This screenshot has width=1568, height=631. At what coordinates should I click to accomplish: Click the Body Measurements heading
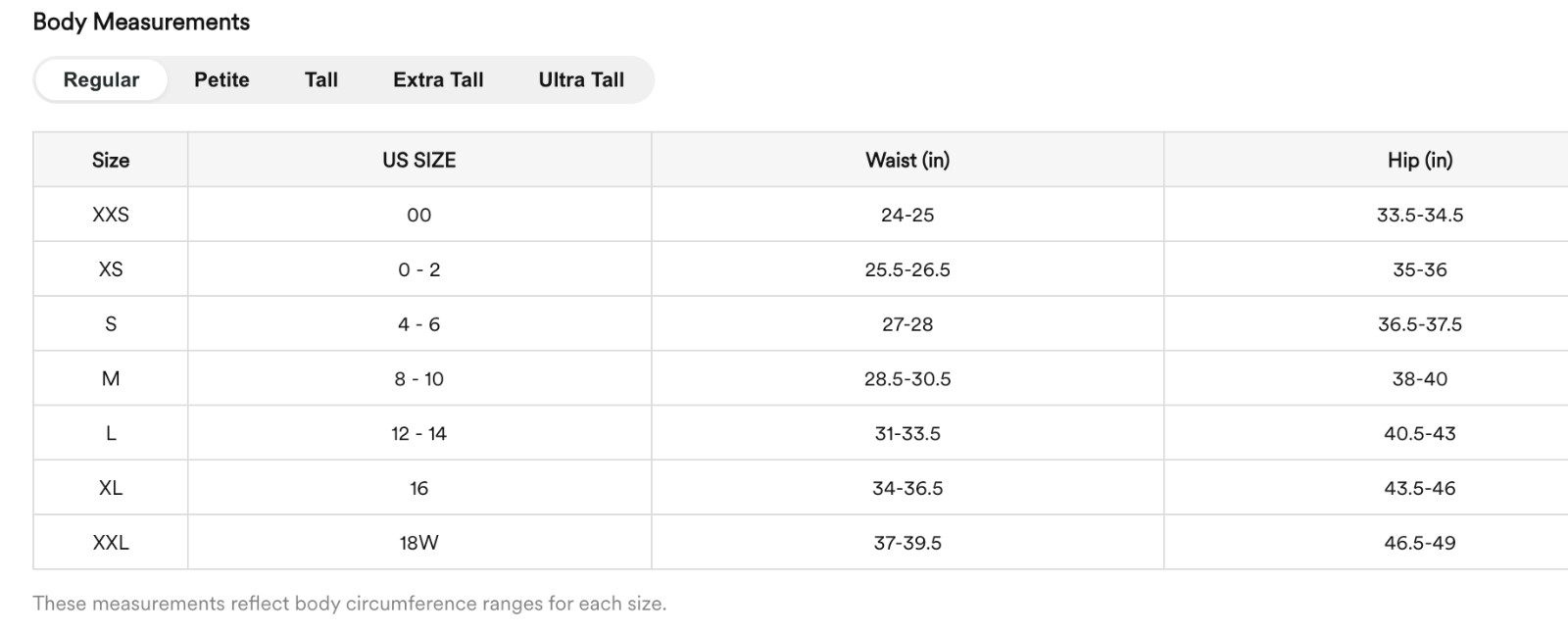click(x=141, y=22)
